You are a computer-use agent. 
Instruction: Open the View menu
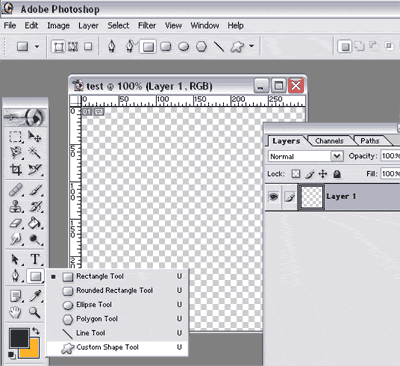173,26
